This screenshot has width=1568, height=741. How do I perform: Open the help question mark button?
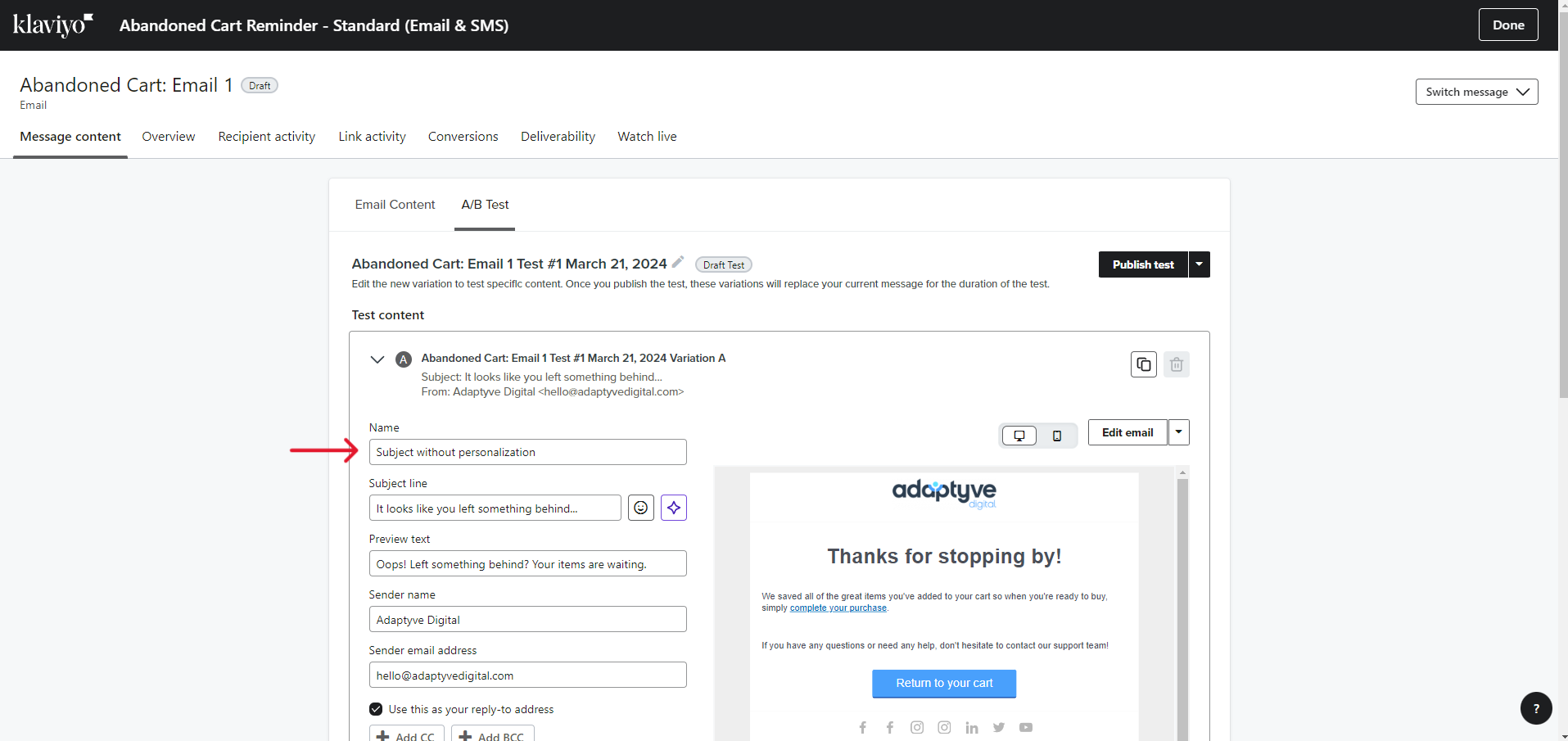[x=1535, y=708]
